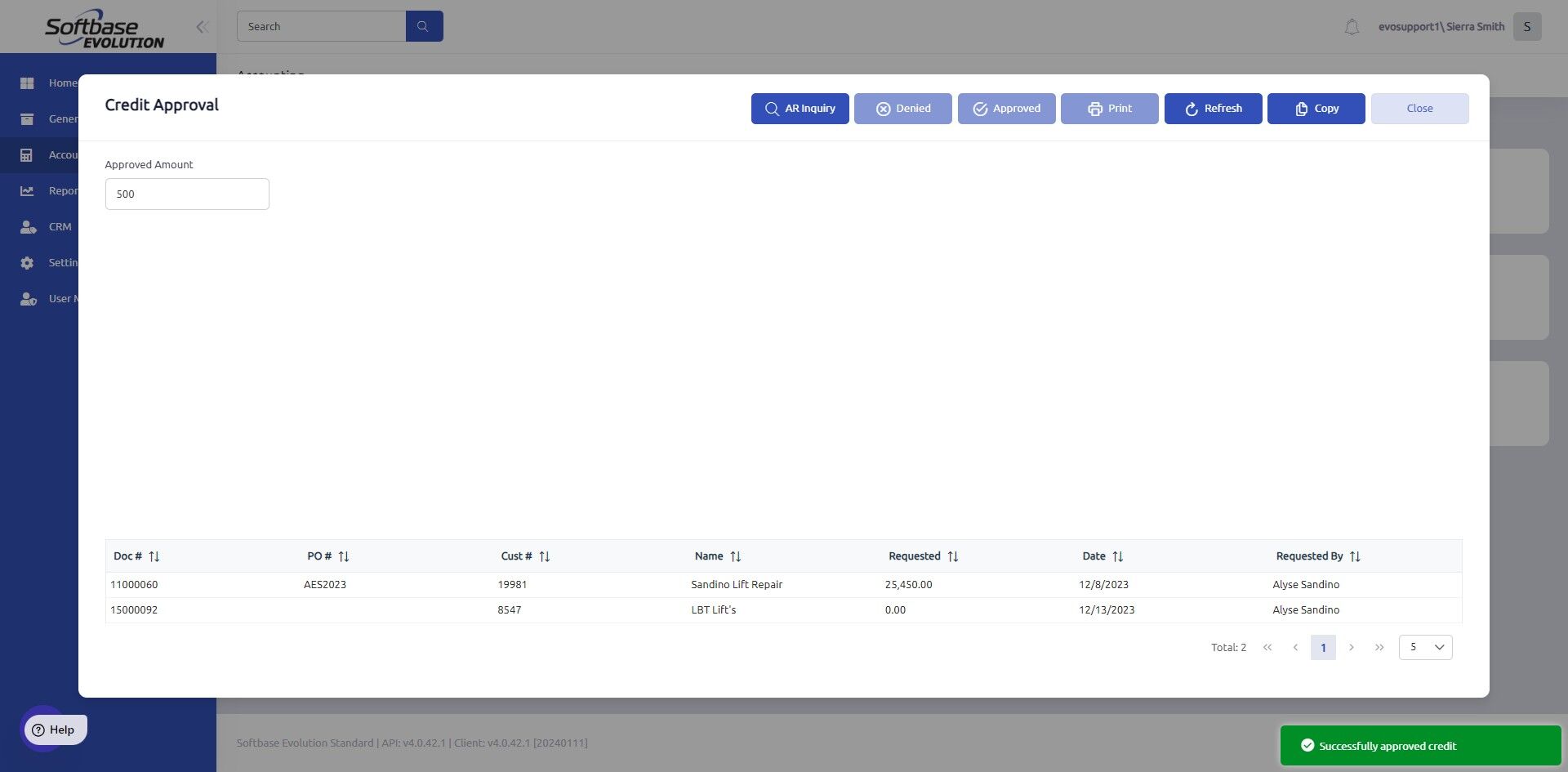
Task: Focus the top Search field
Action: click(321, 26)
